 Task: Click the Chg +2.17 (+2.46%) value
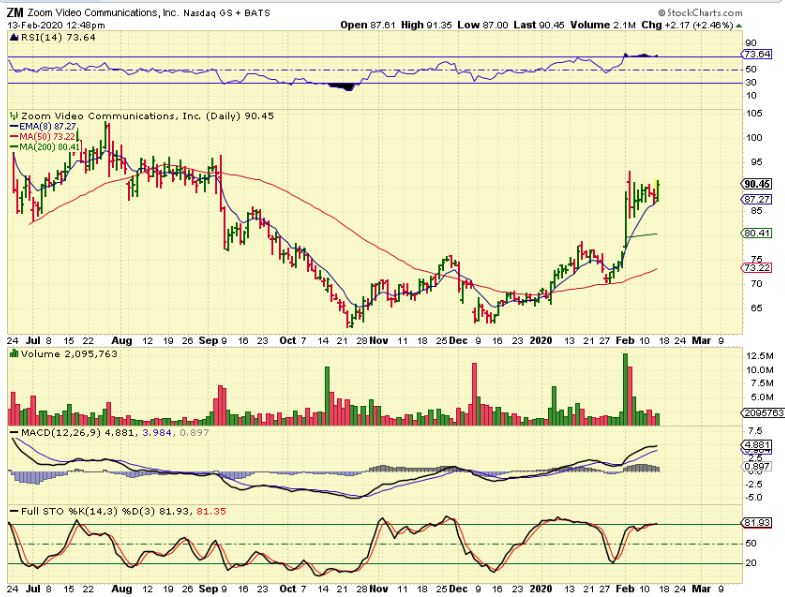point(687,25)
